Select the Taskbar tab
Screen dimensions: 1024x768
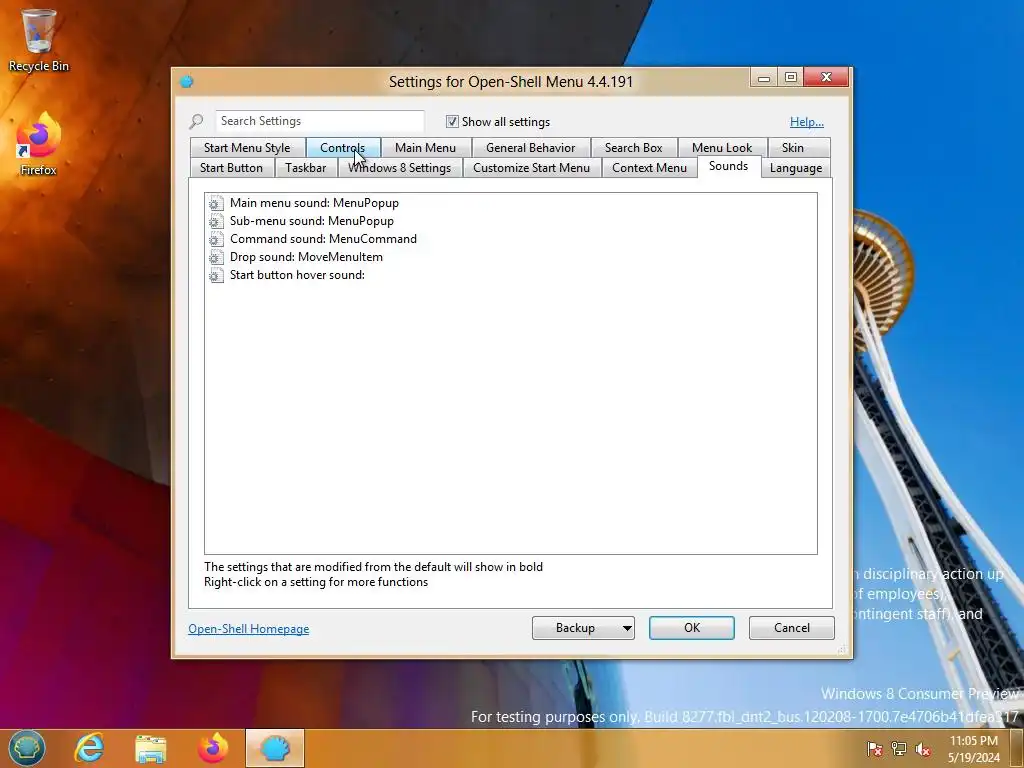pos(306,168)
